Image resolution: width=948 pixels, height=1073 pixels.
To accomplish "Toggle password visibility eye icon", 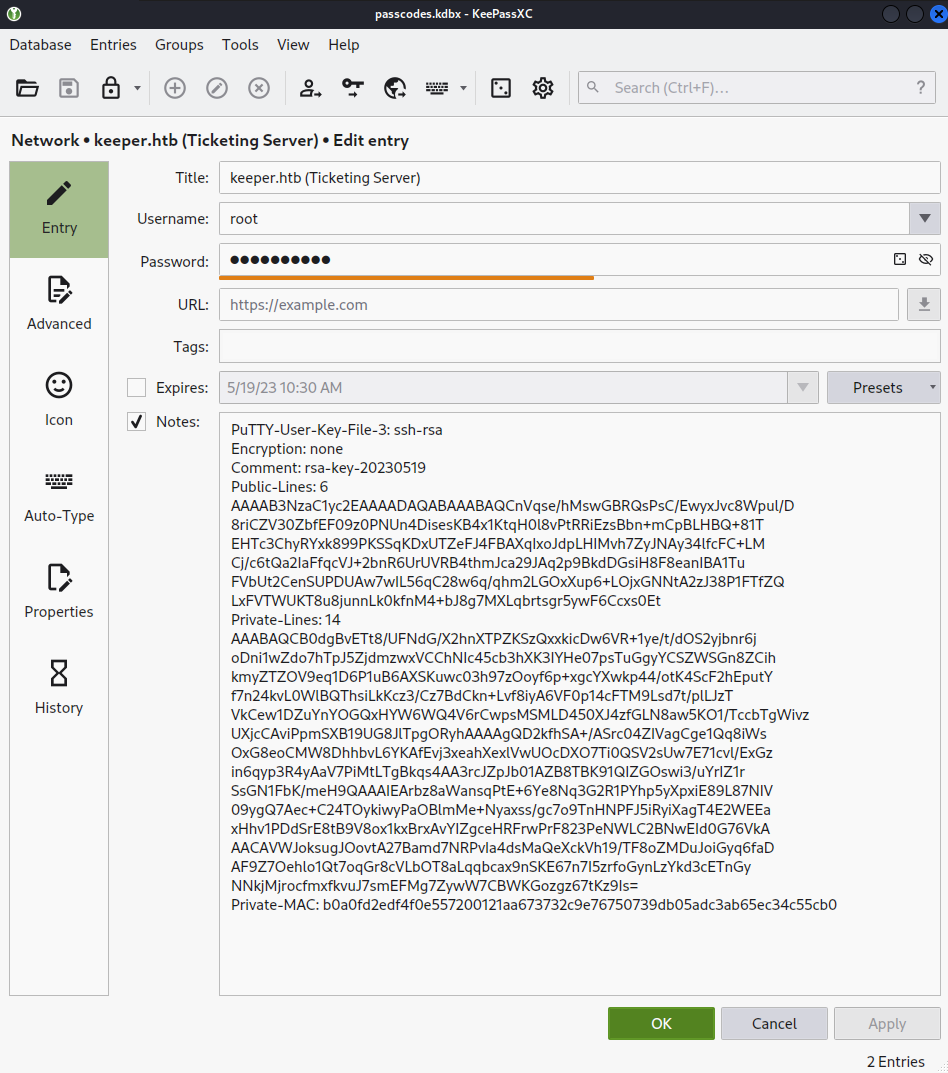I will point(925,259).
